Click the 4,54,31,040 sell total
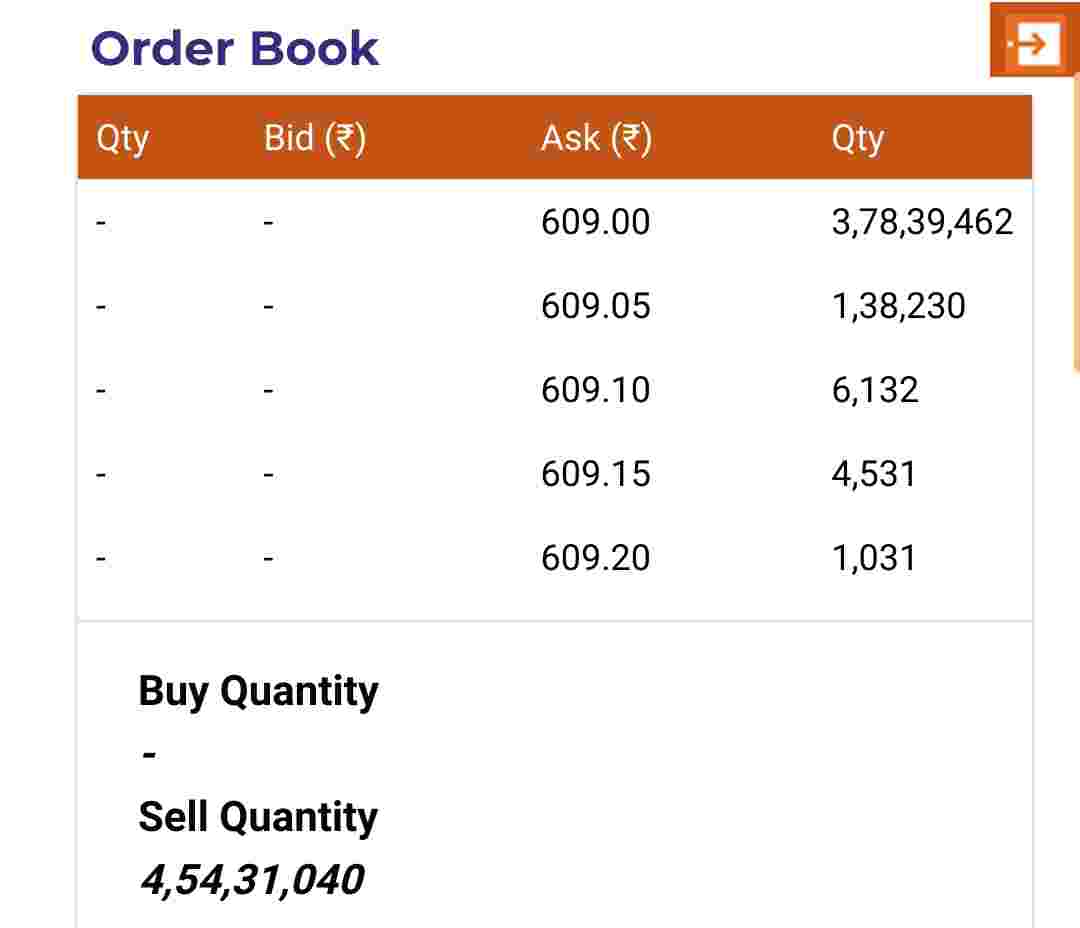Viewport: 1080px width, 928px height. pyautogui.click(x=251, y=880)
